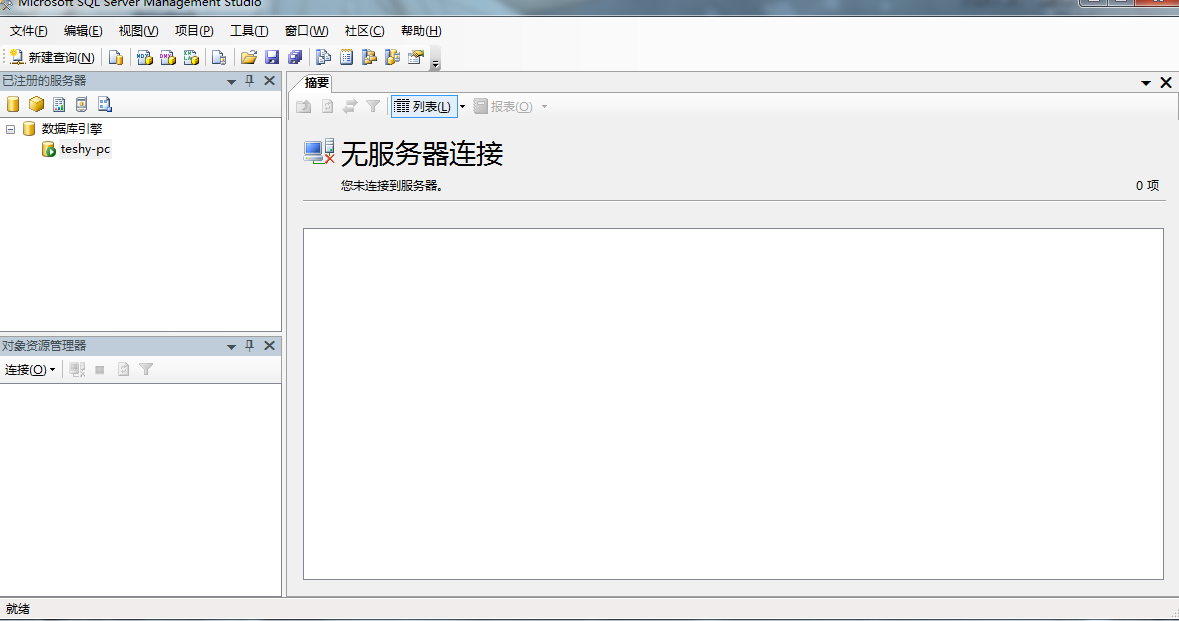Open the dropdown arrow beside 报表(O)
The height and width of the screenshot is (621, 1179).
coord(544,107)
